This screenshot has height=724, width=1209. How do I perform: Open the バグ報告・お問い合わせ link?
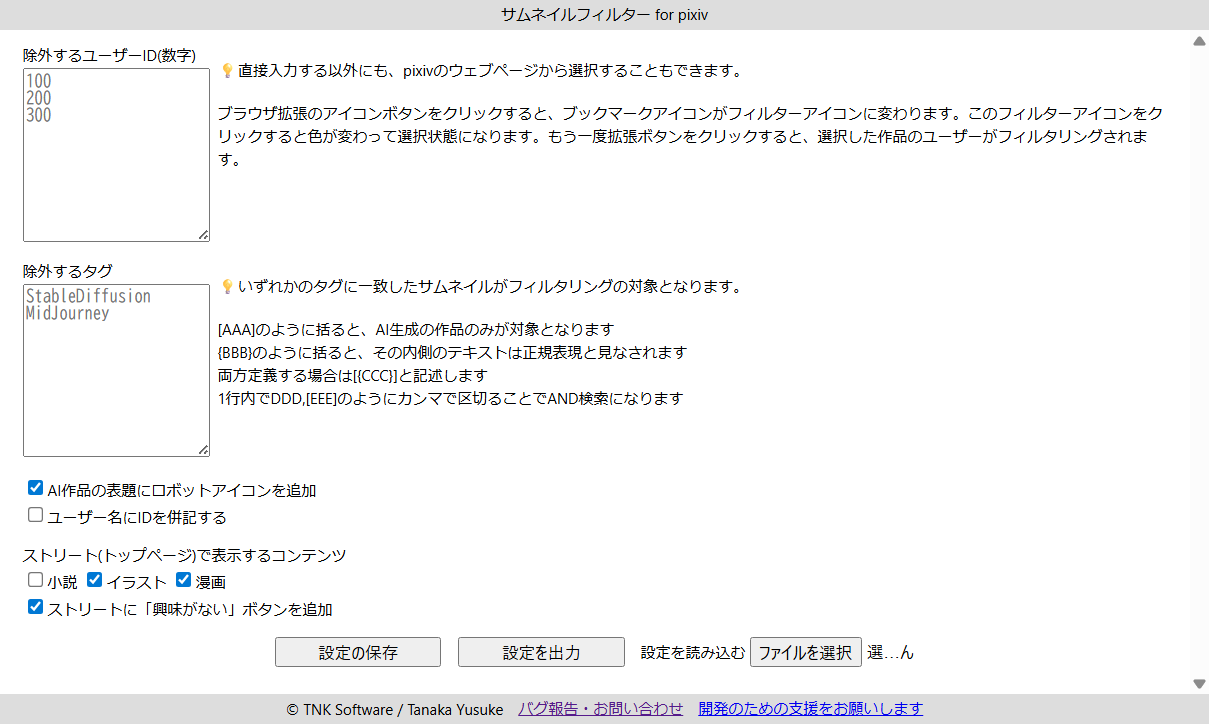(600, 709)
